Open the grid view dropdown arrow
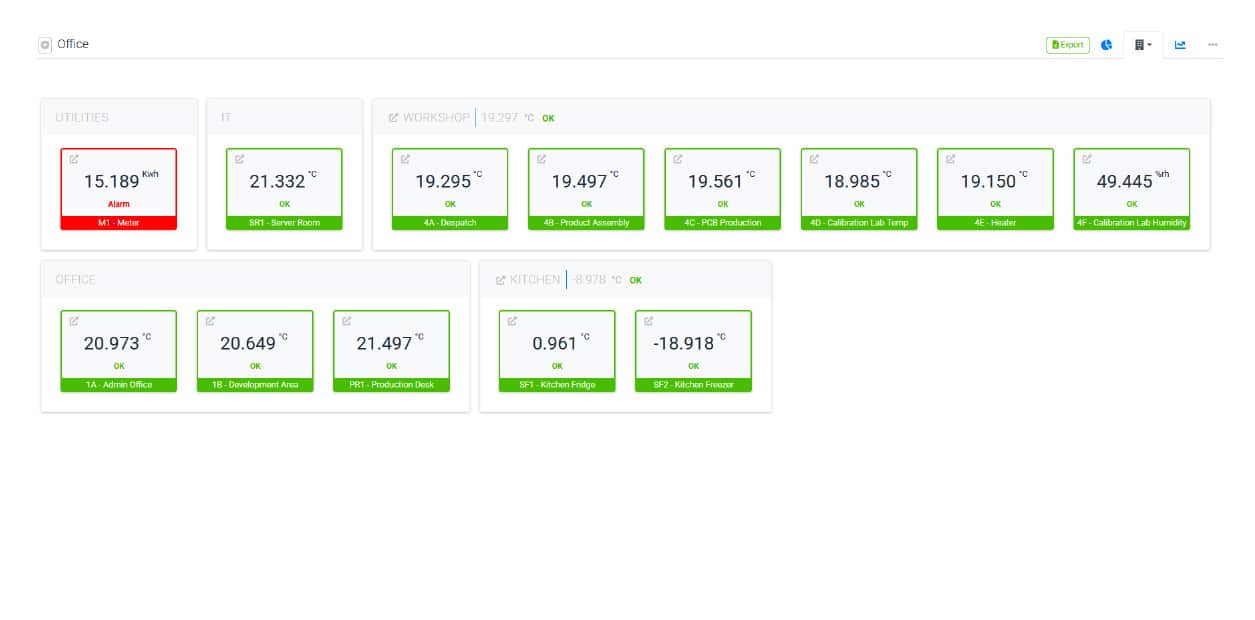 click(1150, 45)
